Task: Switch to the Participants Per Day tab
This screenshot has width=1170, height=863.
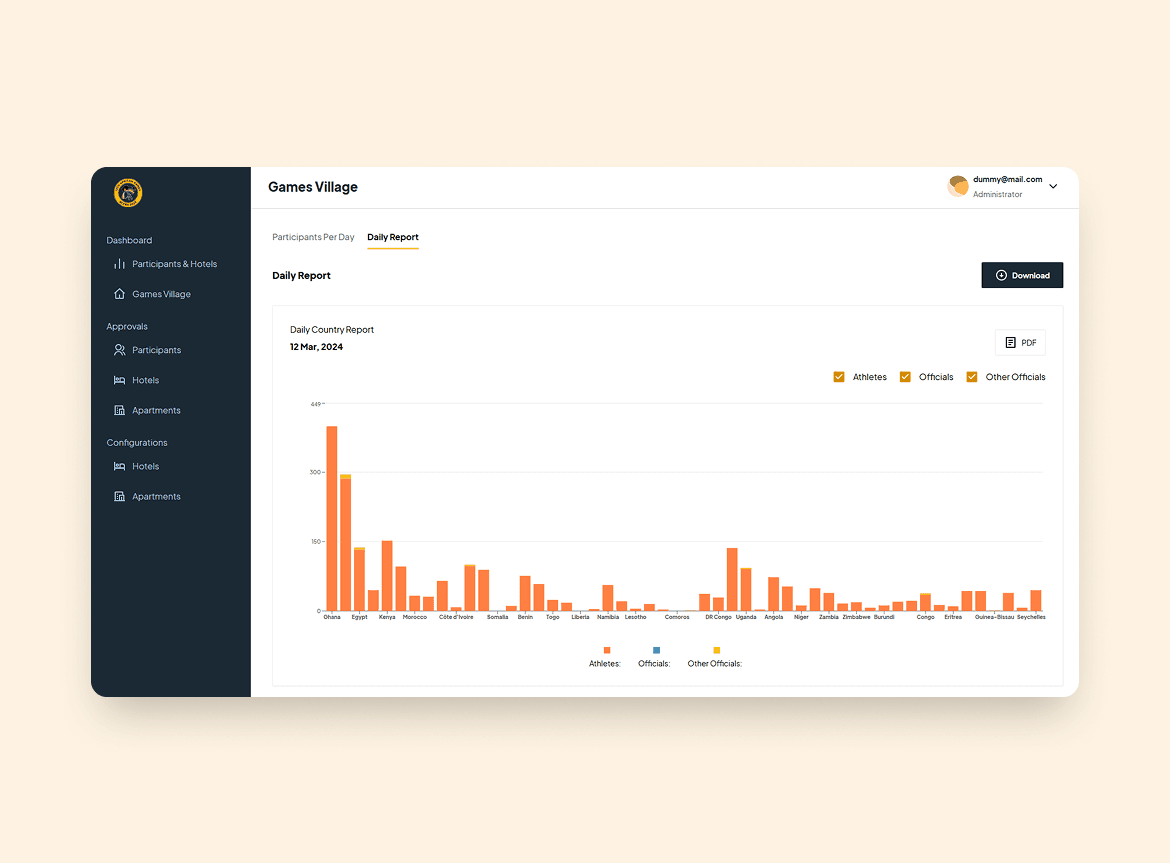Action: 313,237
